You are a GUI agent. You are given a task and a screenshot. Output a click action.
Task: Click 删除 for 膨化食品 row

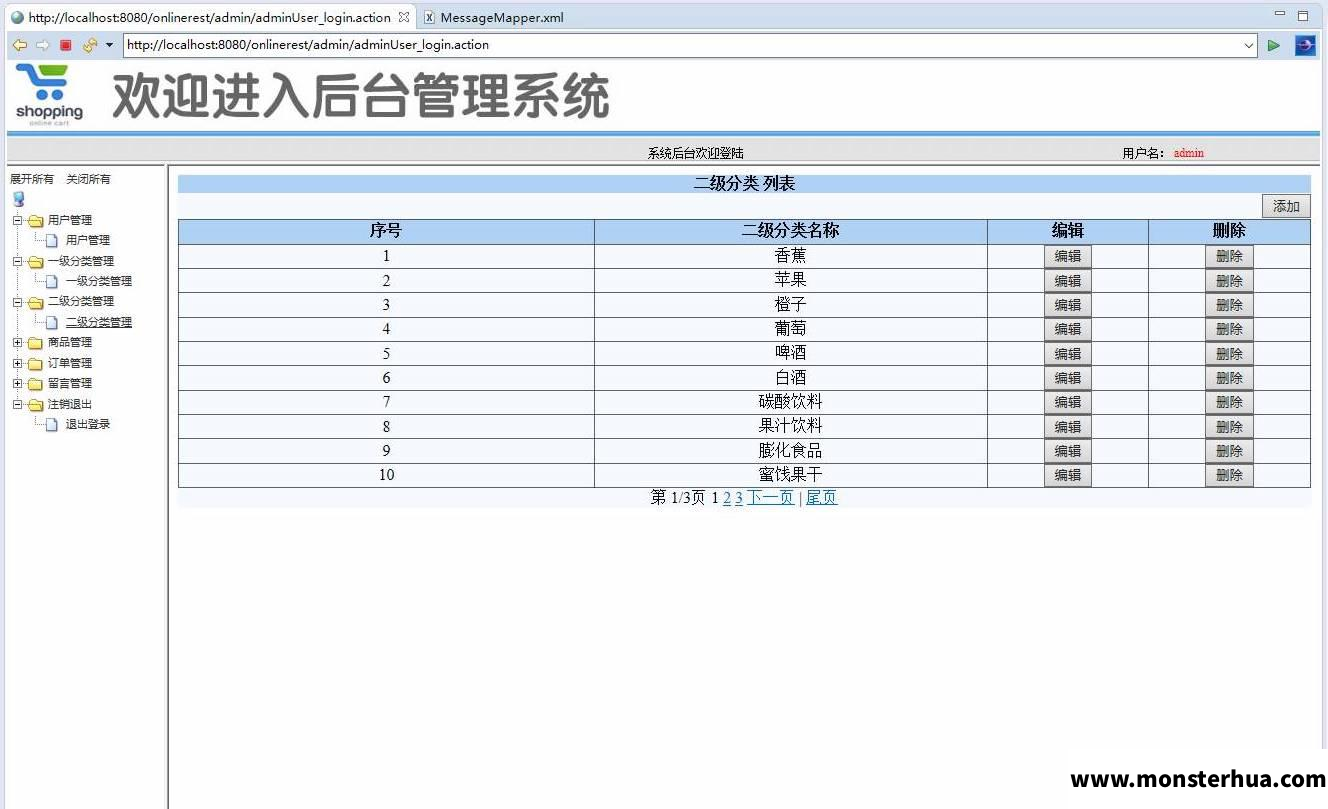click(1229, 451)
